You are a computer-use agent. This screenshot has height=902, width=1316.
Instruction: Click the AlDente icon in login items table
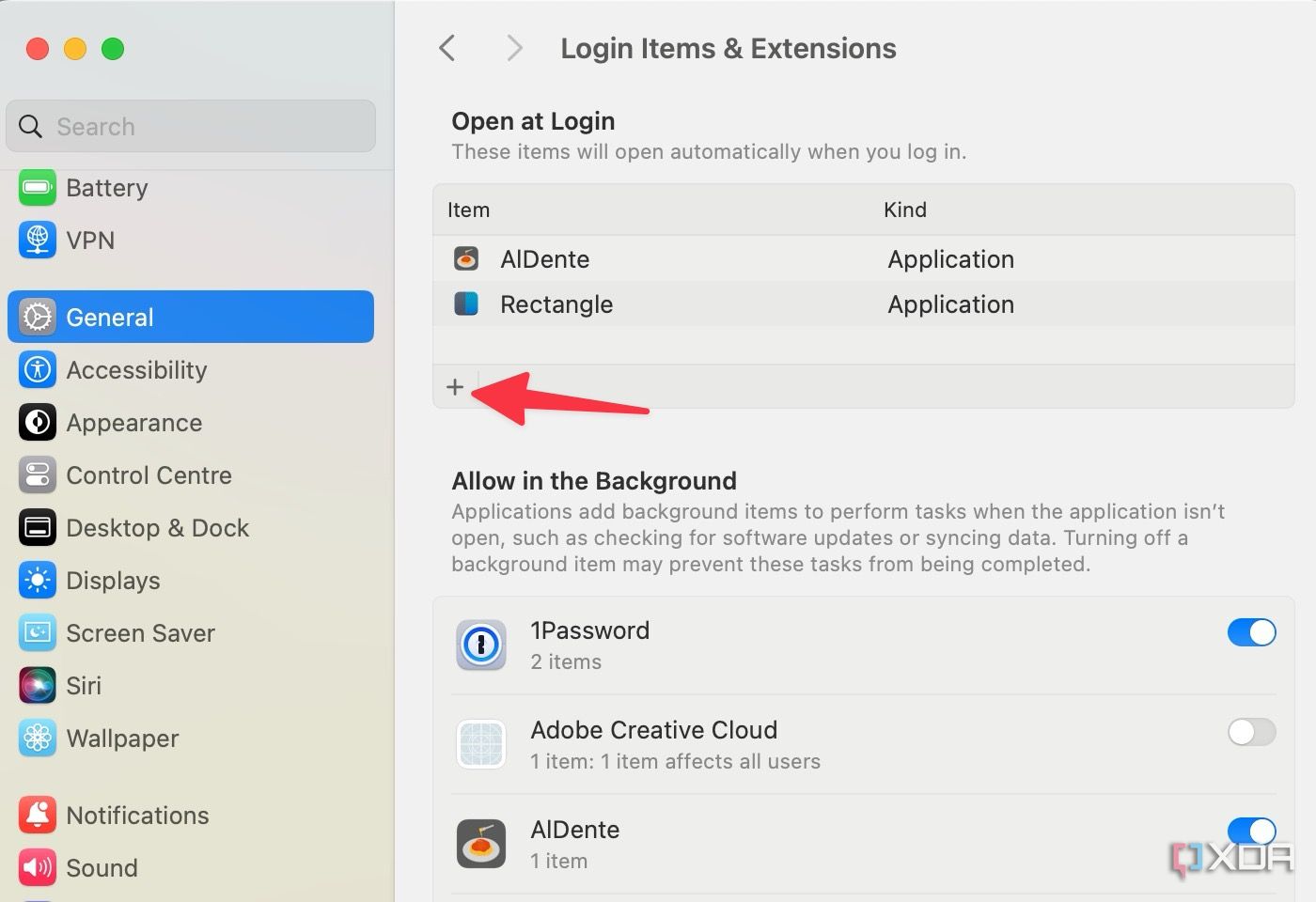(x=466, y=258)
